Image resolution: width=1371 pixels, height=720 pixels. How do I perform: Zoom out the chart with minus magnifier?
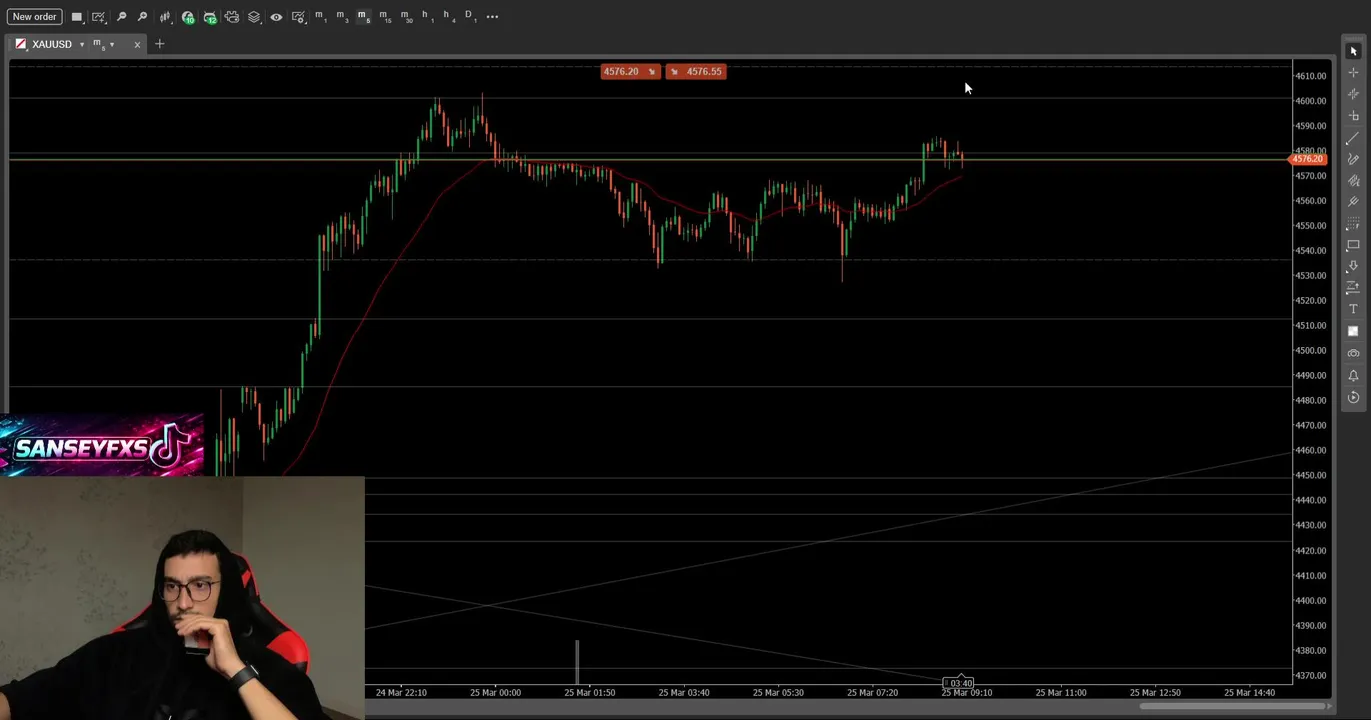coord(121,17)
